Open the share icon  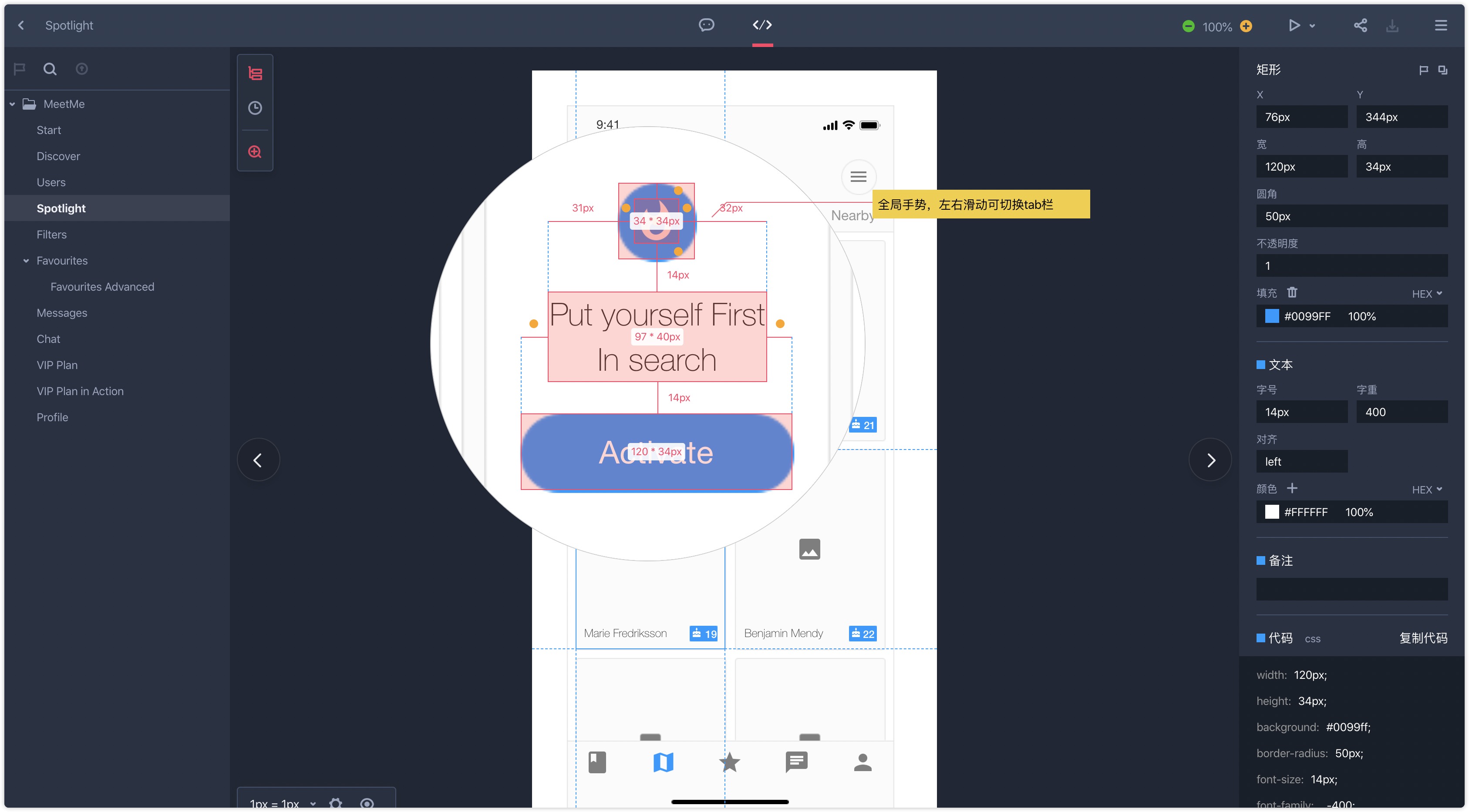[x=1360, y=26]
